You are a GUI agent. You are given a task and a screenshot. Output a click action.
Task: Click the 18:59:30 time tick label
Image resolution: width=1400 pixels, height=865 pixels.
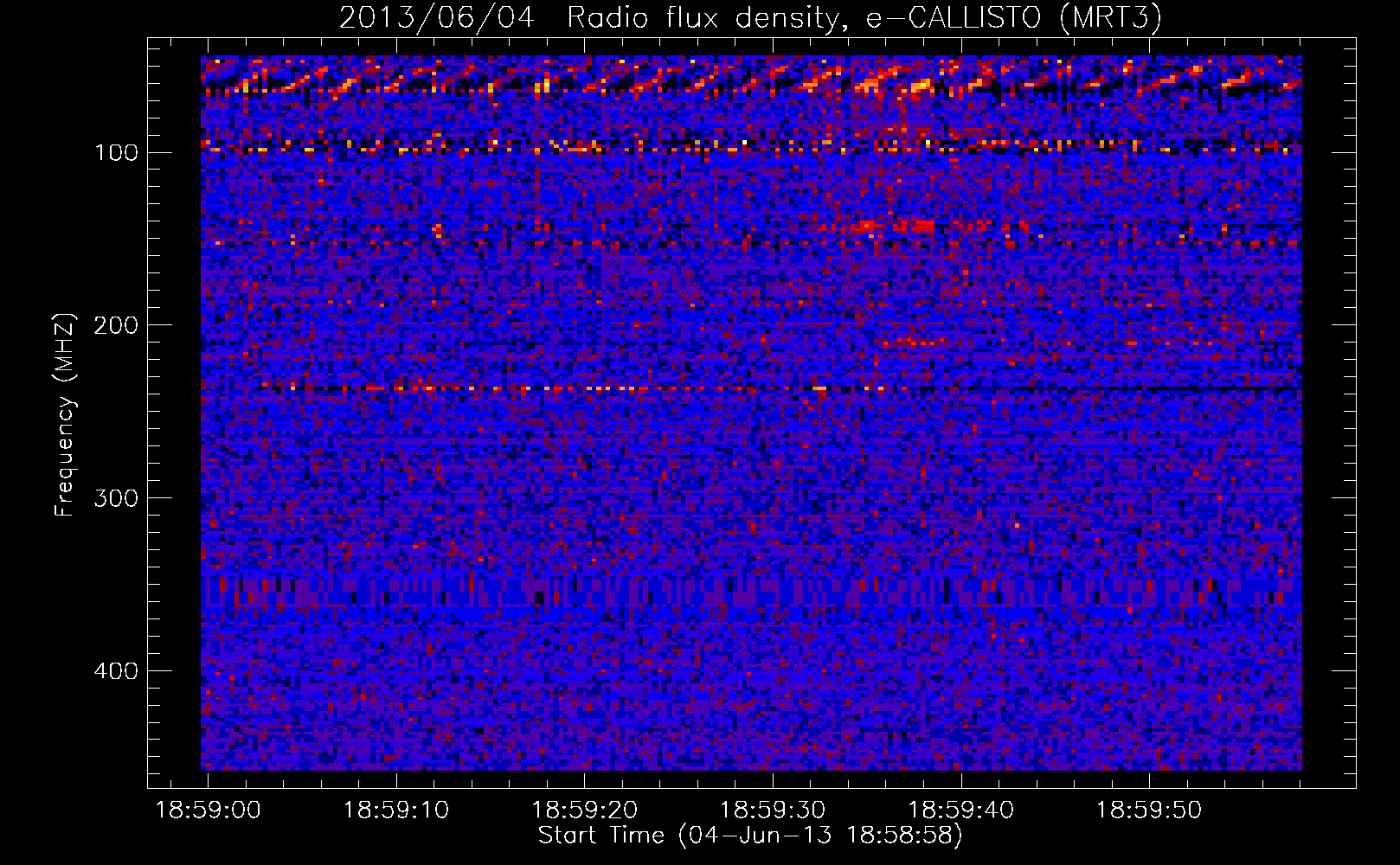point(773,811)
